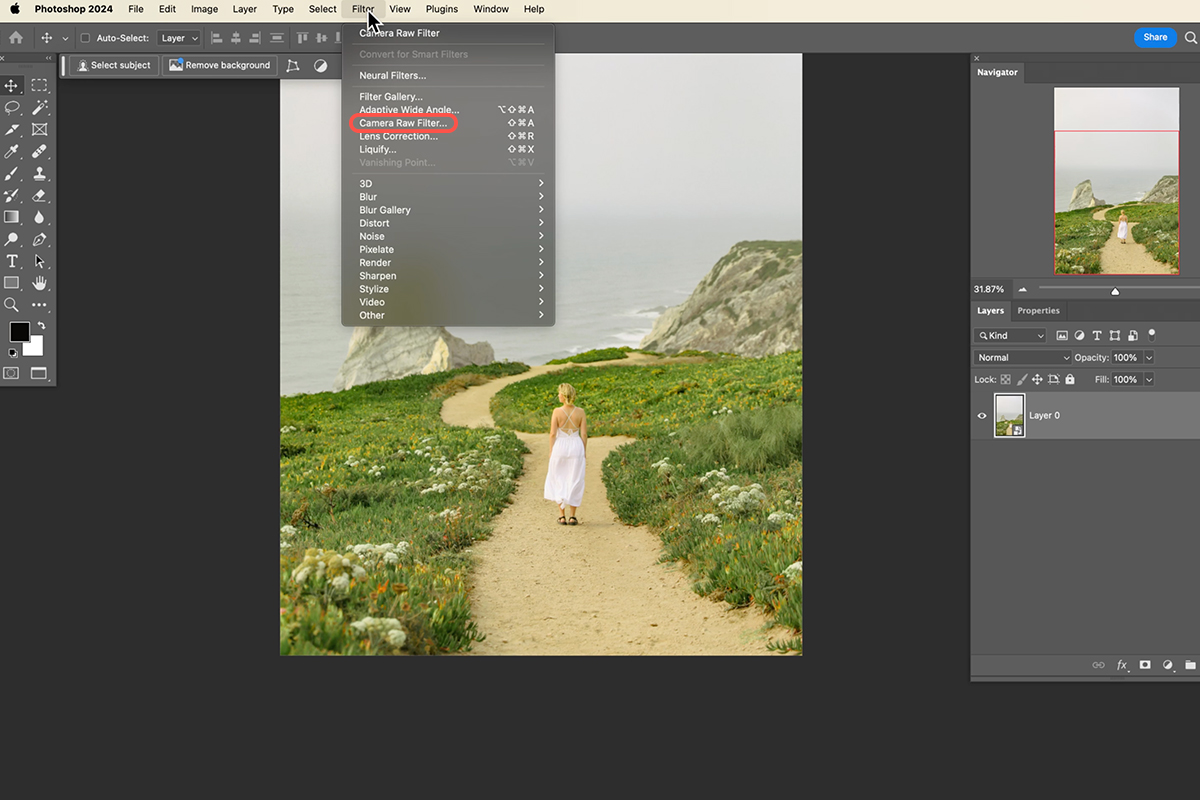1200x800 pixels.
Task: Enable the Auto-Select checkbox
Action: point(85,38)
